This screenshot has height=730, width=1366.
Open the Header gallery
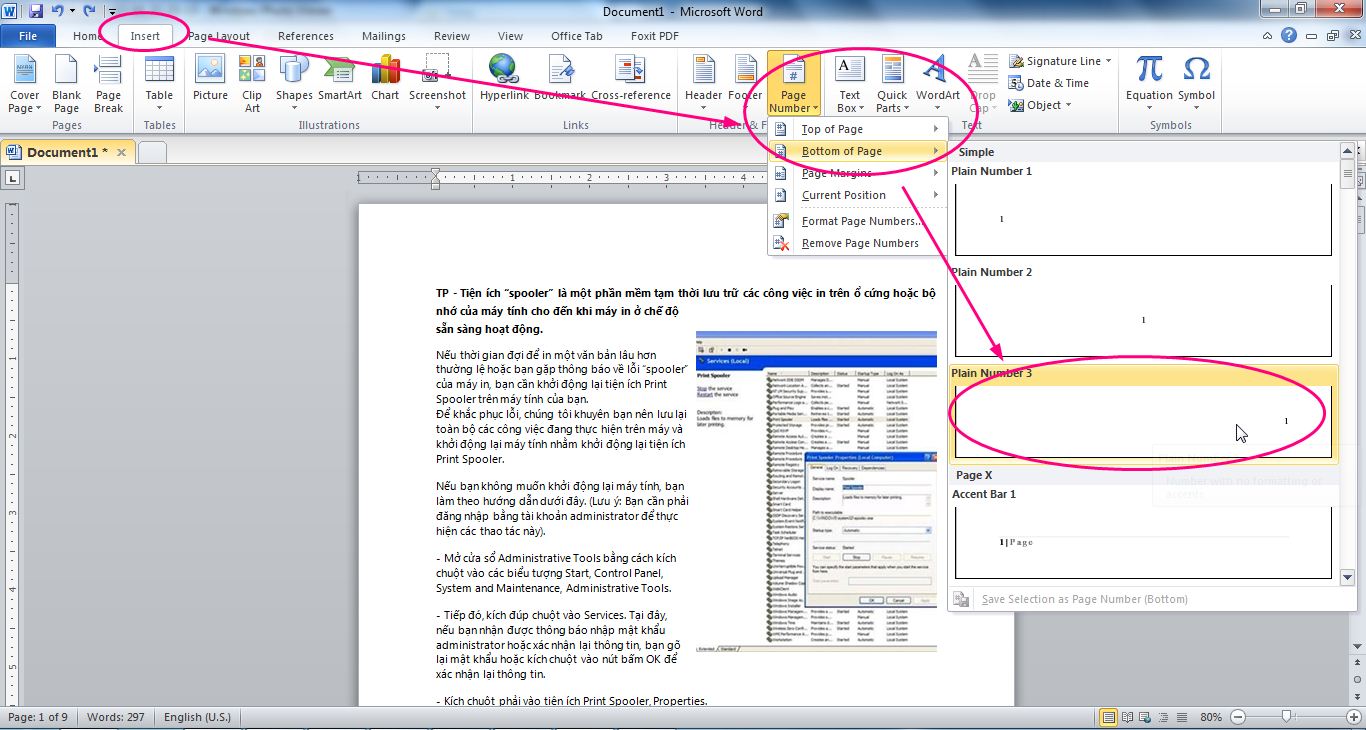click(x=703, y=85)
